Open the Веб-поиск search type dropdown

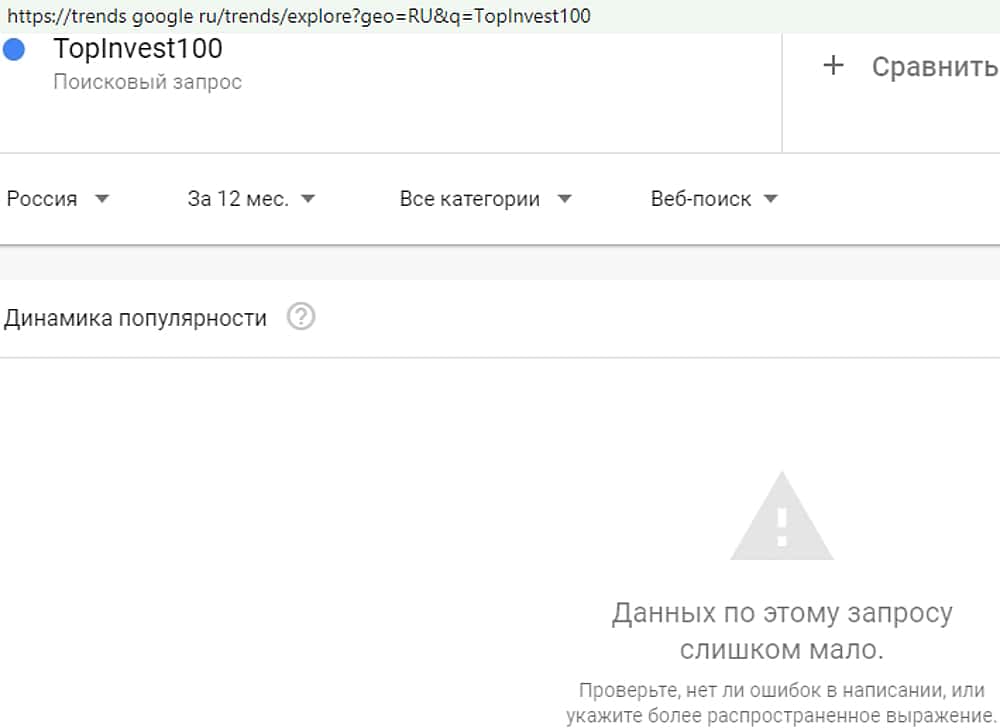point(714,199)
